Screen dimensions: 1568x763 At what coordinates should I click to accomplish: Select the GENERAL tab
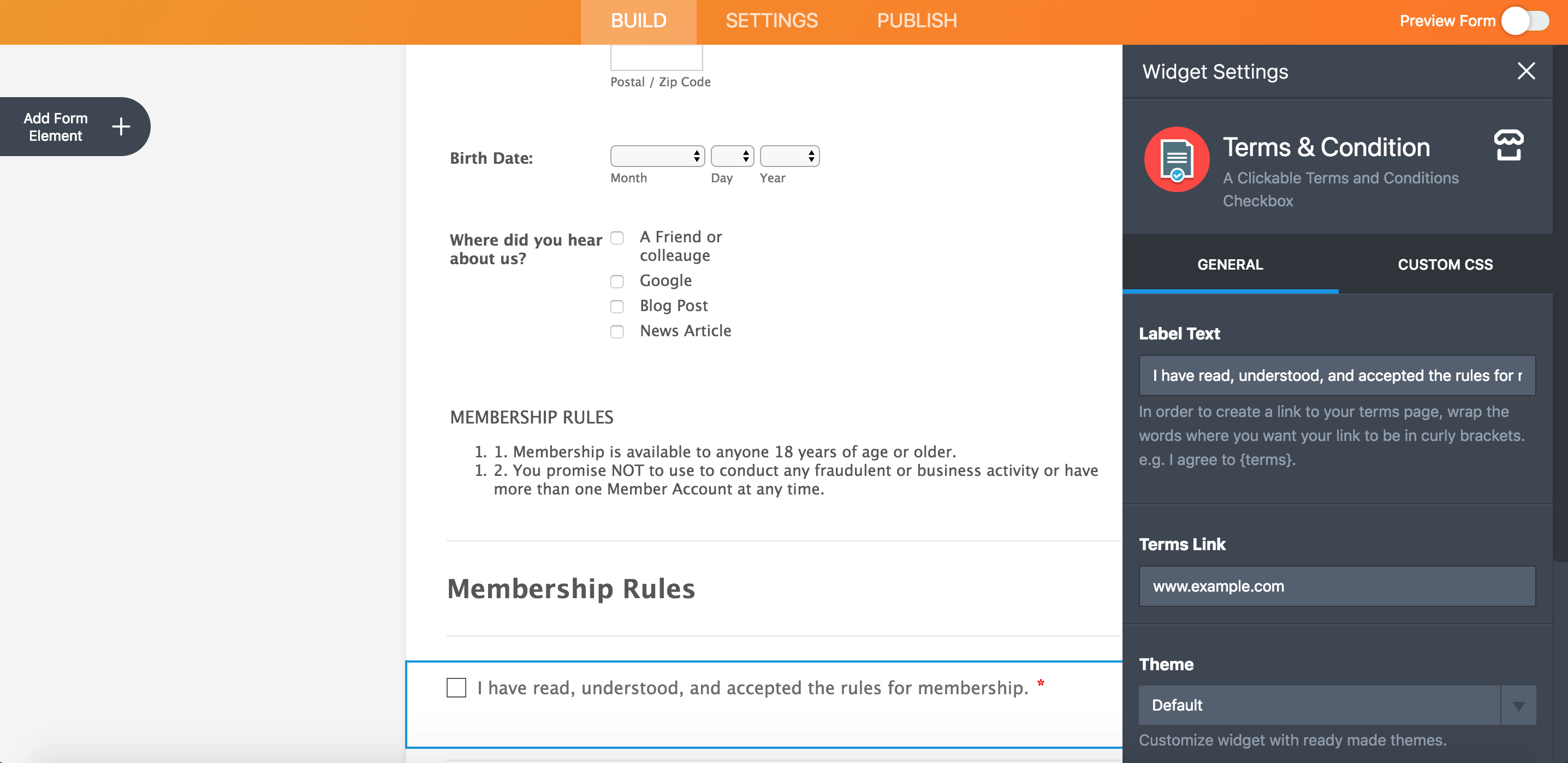tap(1230, 265)
